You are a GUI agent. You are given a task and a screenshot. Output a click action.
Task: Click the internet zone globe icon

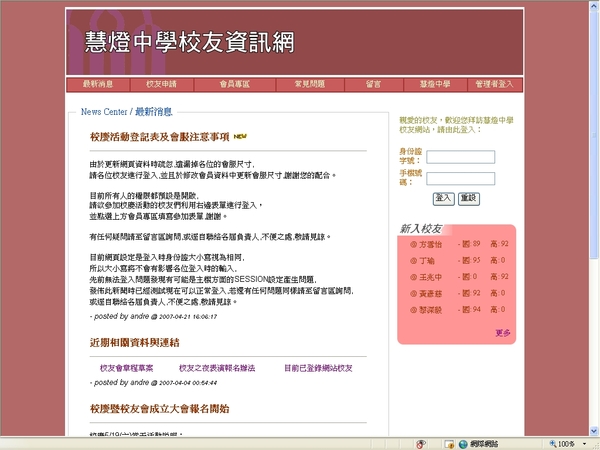click(x=463, y=444)
